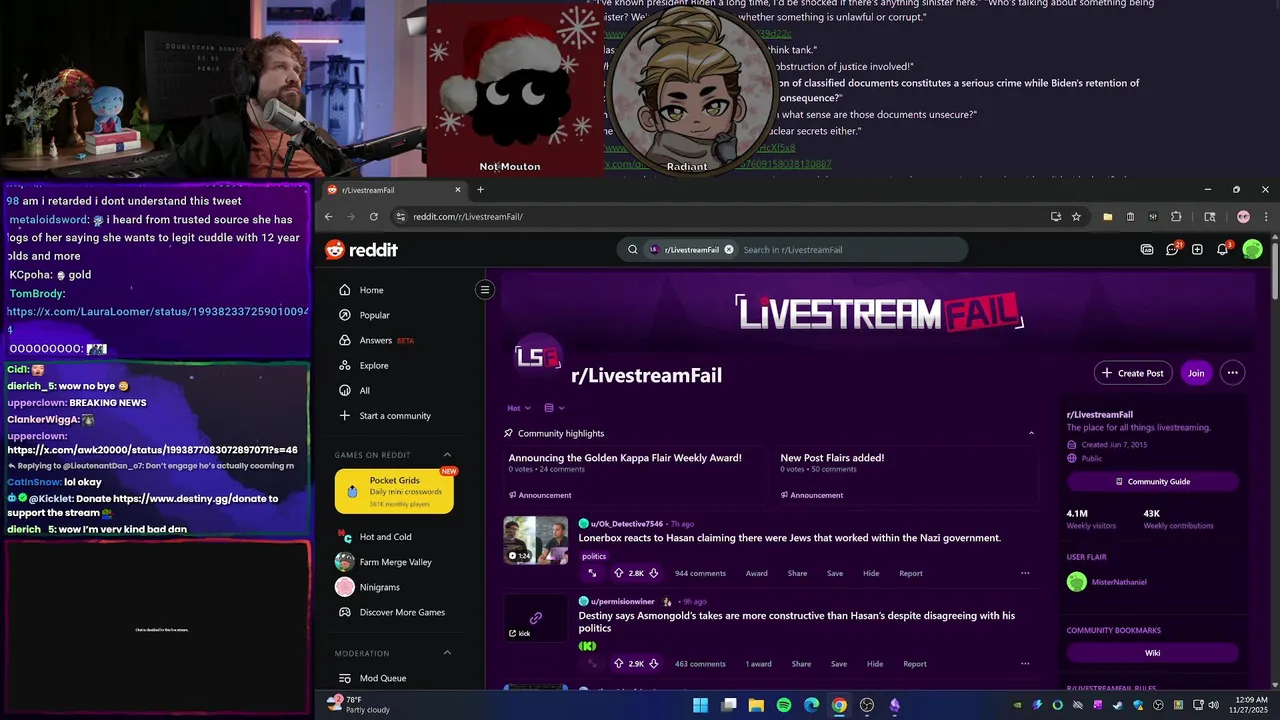Join the r/LivestreamFail community
1280x720 pixels.
[x=1196, y=373]
